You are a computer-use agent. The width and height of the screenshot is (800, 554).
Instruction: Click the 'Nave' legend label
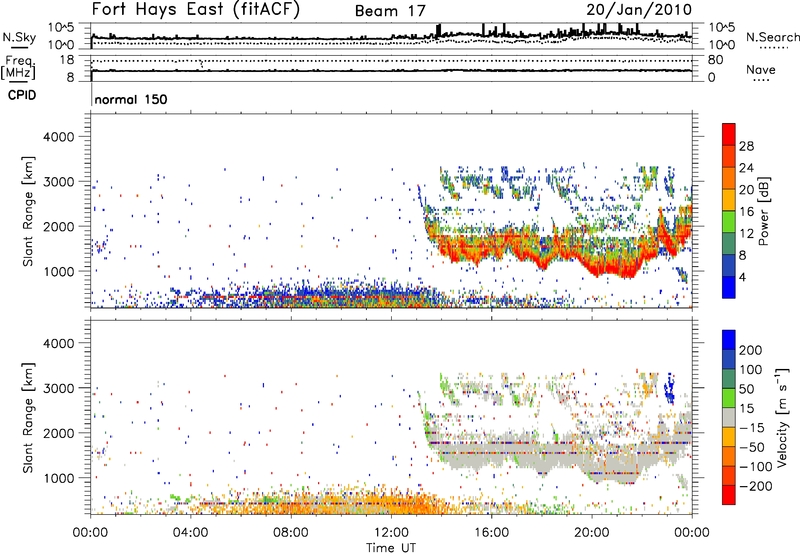coord(760,69)
